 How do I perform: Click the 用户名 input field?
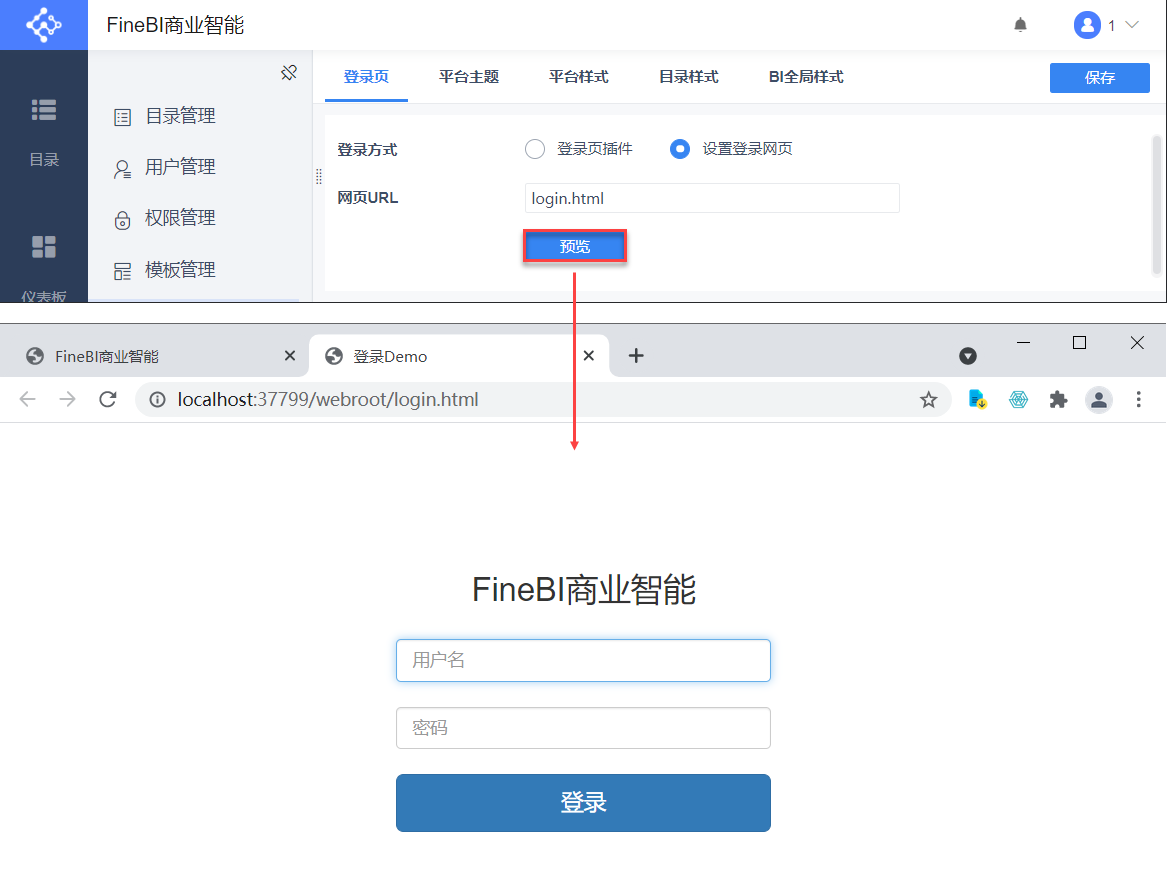(x=583, y=660)
